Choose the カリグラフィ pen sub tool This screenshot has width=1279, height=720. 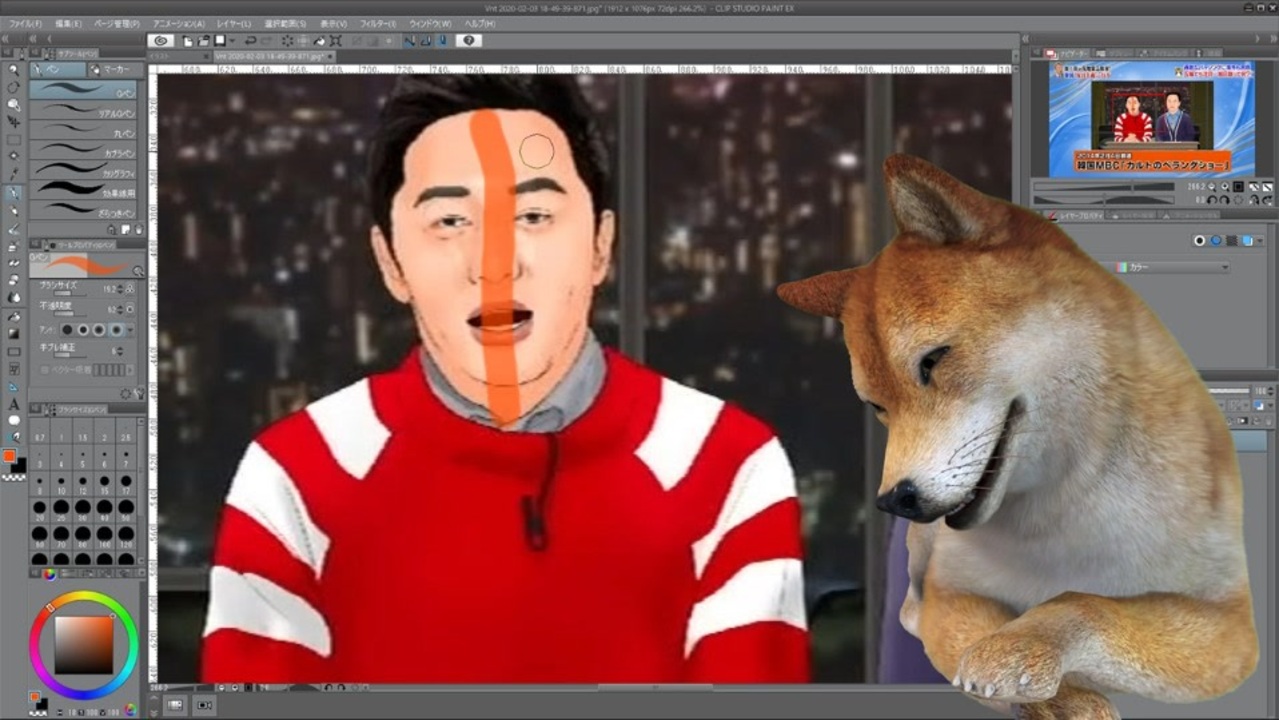click(85, 169)
